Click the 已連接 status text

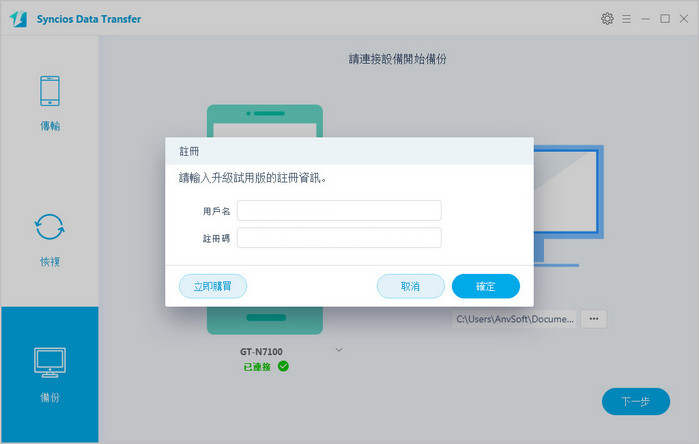tap(257, 366)
